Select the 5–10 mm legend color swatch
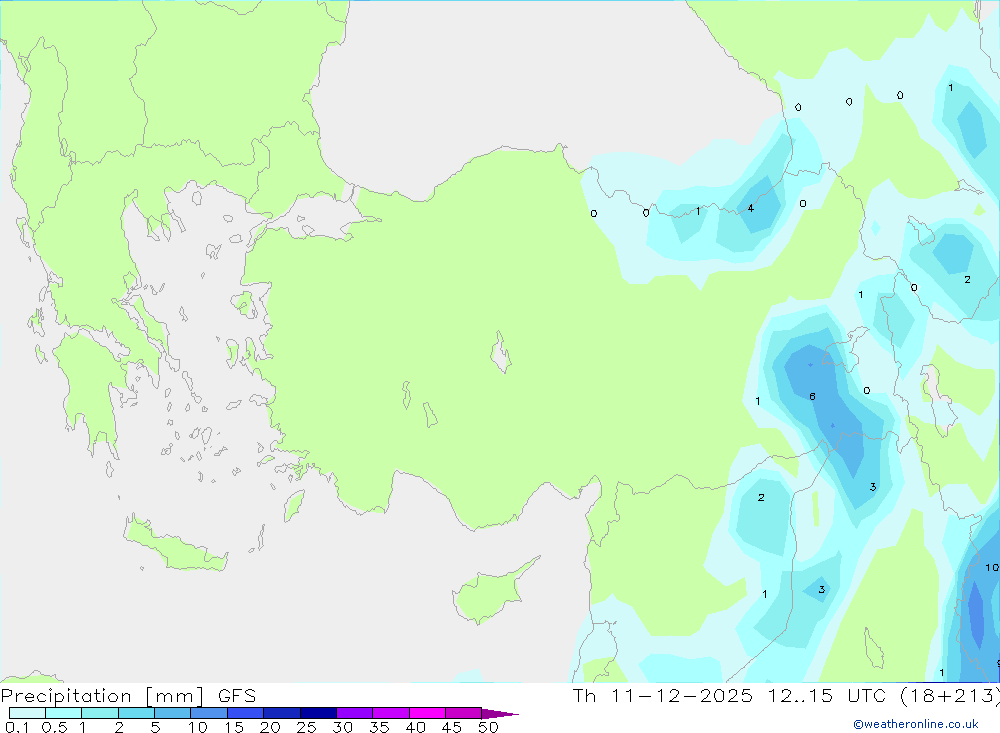1000x733 pixels. pyautogui.click(x=173, y=713)
